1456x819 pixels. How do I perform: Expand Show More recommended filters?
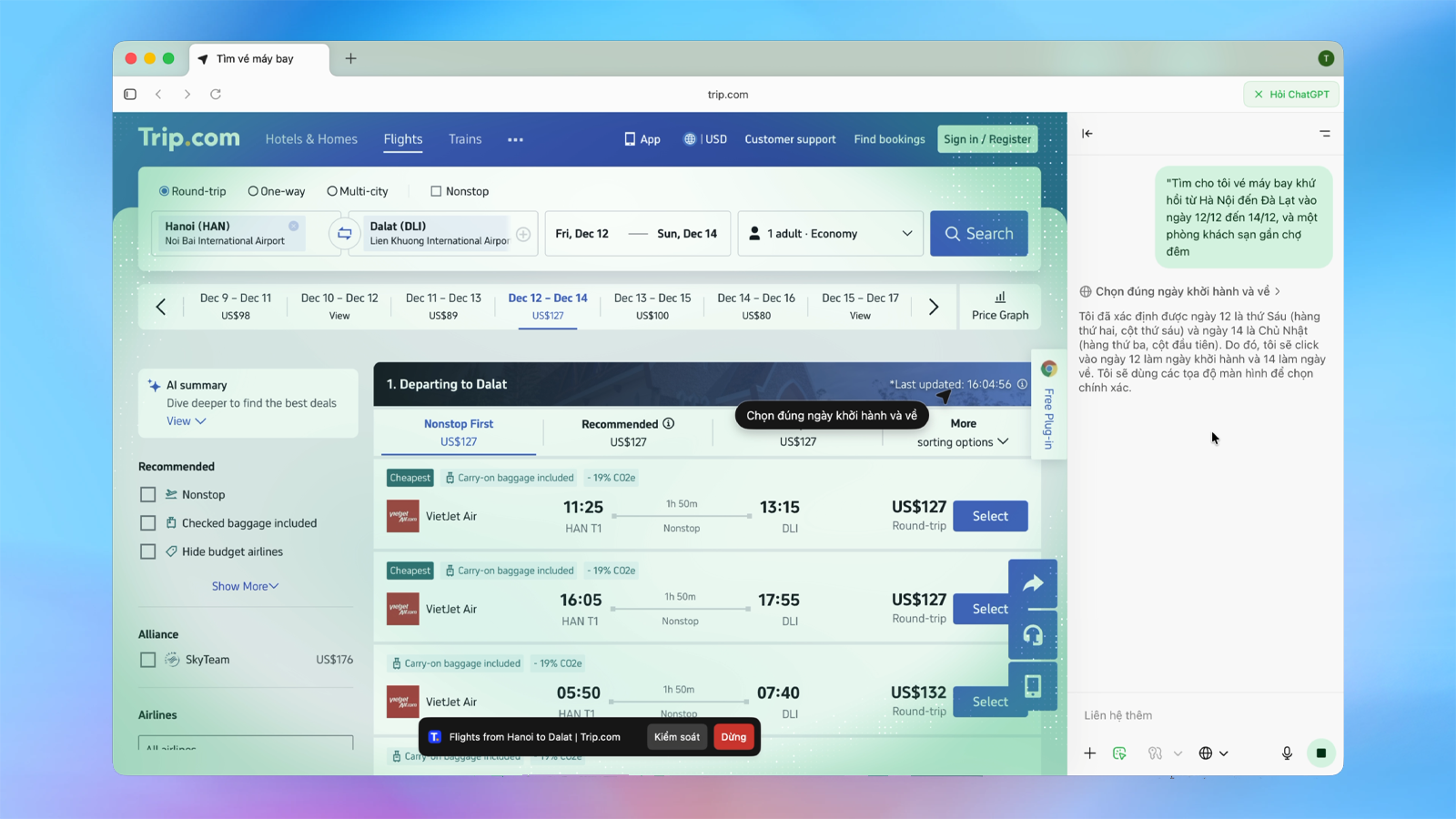coord(245,586)
